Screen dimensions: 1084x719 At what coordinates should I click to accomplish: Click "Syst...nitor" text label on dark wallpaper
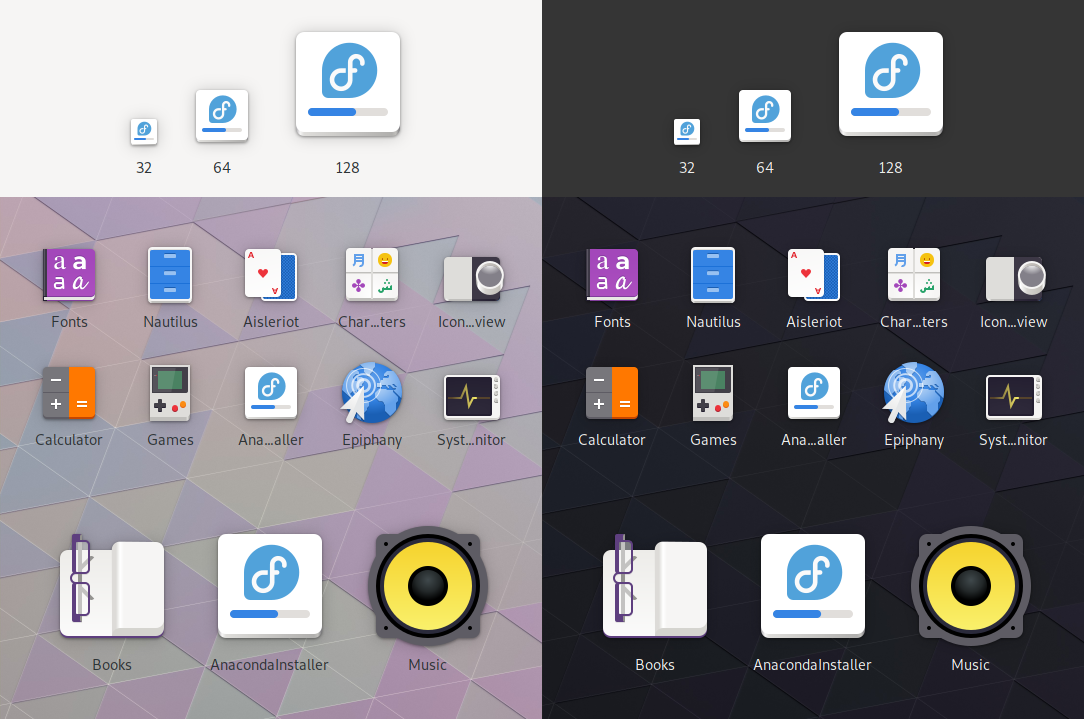click(x=1013, y=440)
